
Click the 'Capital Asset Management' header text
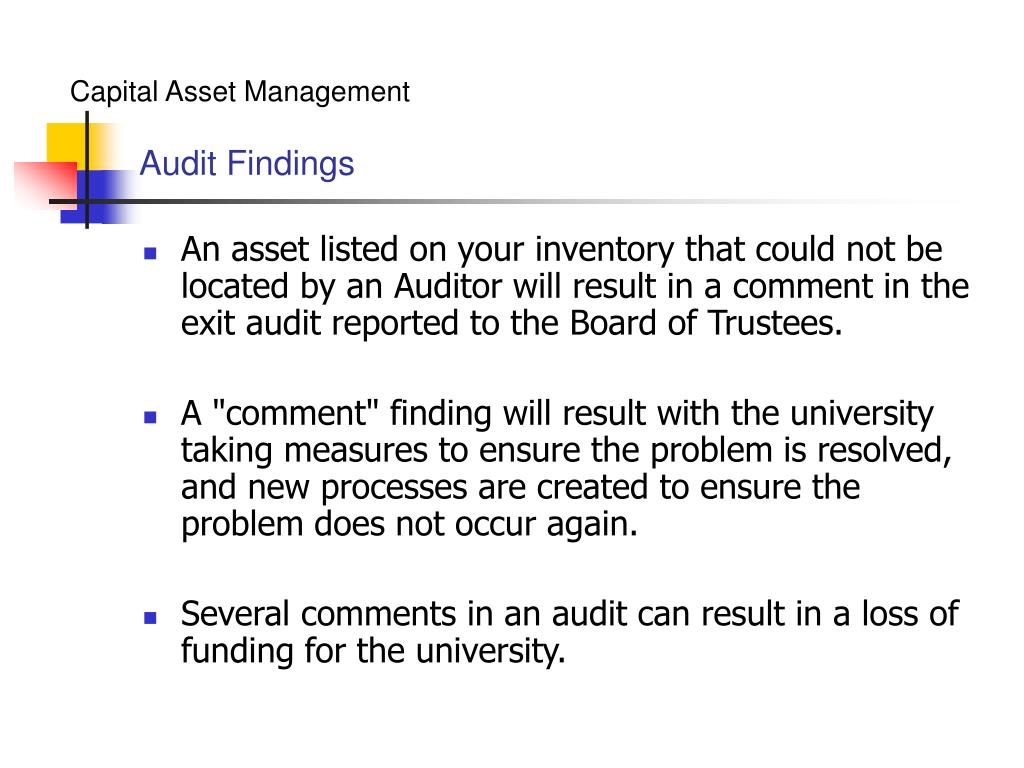[240, 92]
